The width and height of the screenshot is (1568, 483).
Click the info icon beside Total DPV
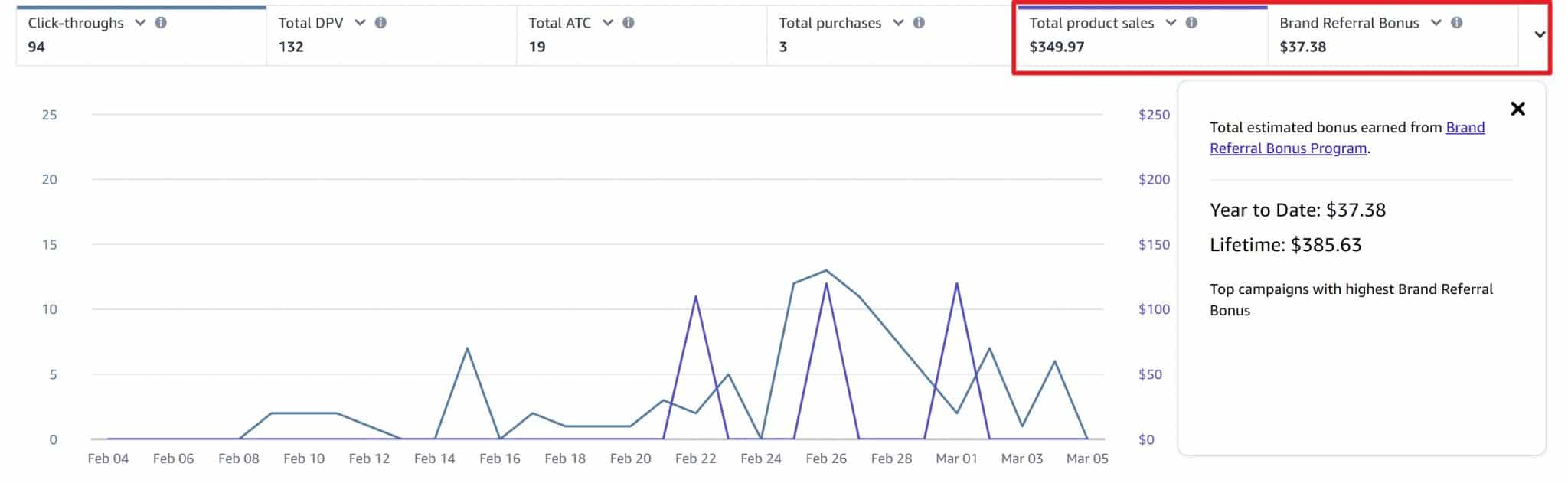tap(381, 23)
